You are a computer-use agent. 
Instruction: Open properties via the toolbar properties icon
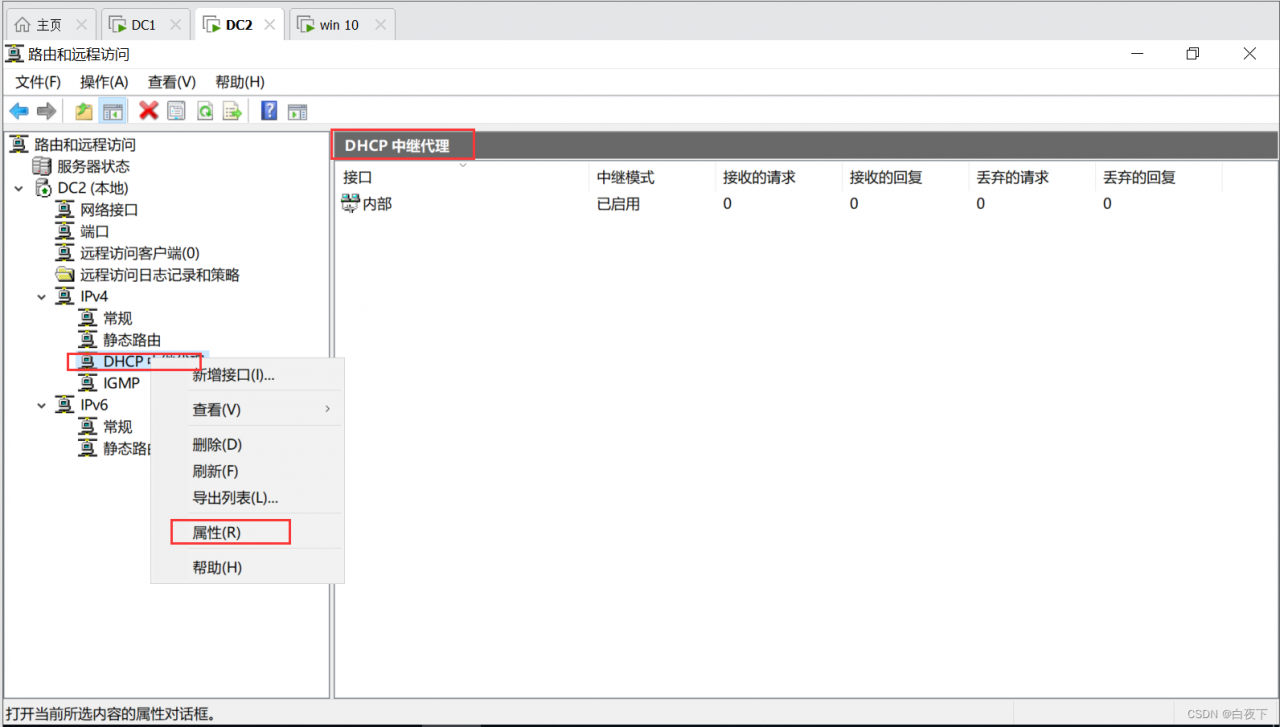pos(177,111)
